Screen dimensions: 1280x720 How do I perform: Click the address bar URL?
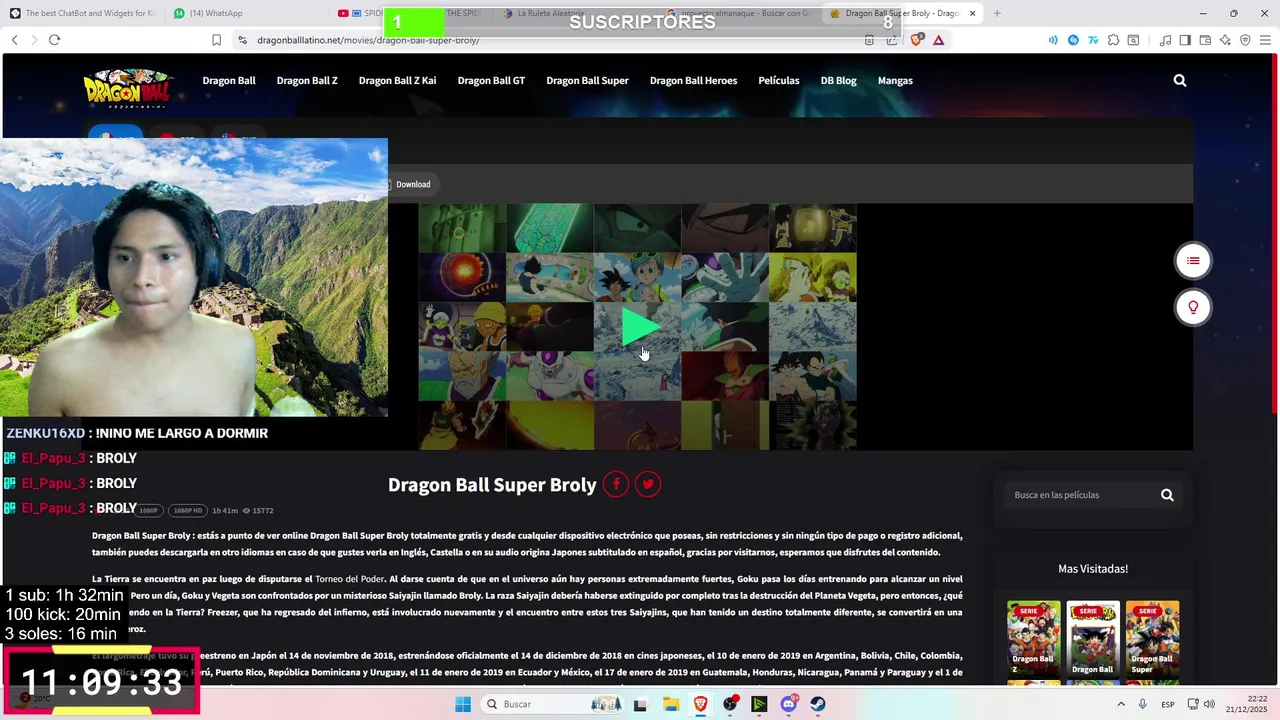pos(368,40)
